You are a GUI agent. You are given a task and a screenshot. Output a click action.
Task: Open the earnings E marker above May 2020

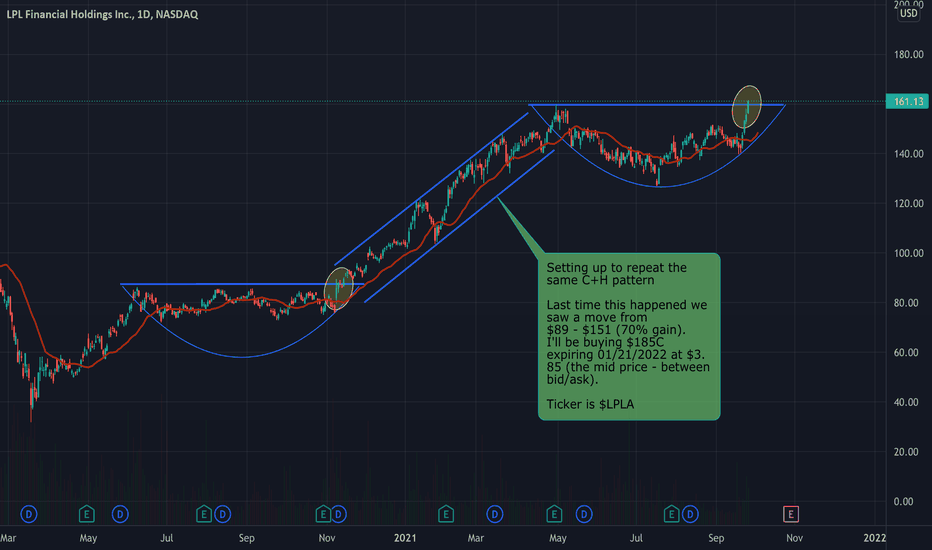pos(86,514)
